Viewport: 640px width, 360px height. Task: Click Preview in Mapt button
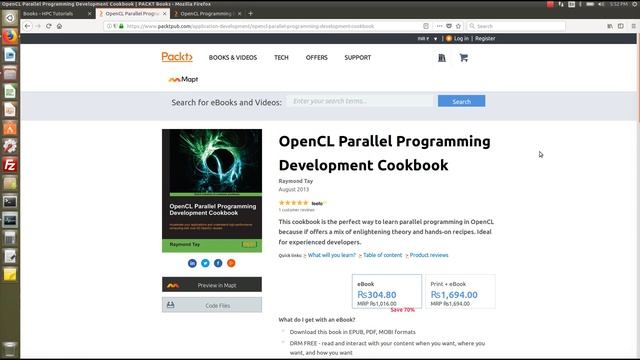pos(212,284)
